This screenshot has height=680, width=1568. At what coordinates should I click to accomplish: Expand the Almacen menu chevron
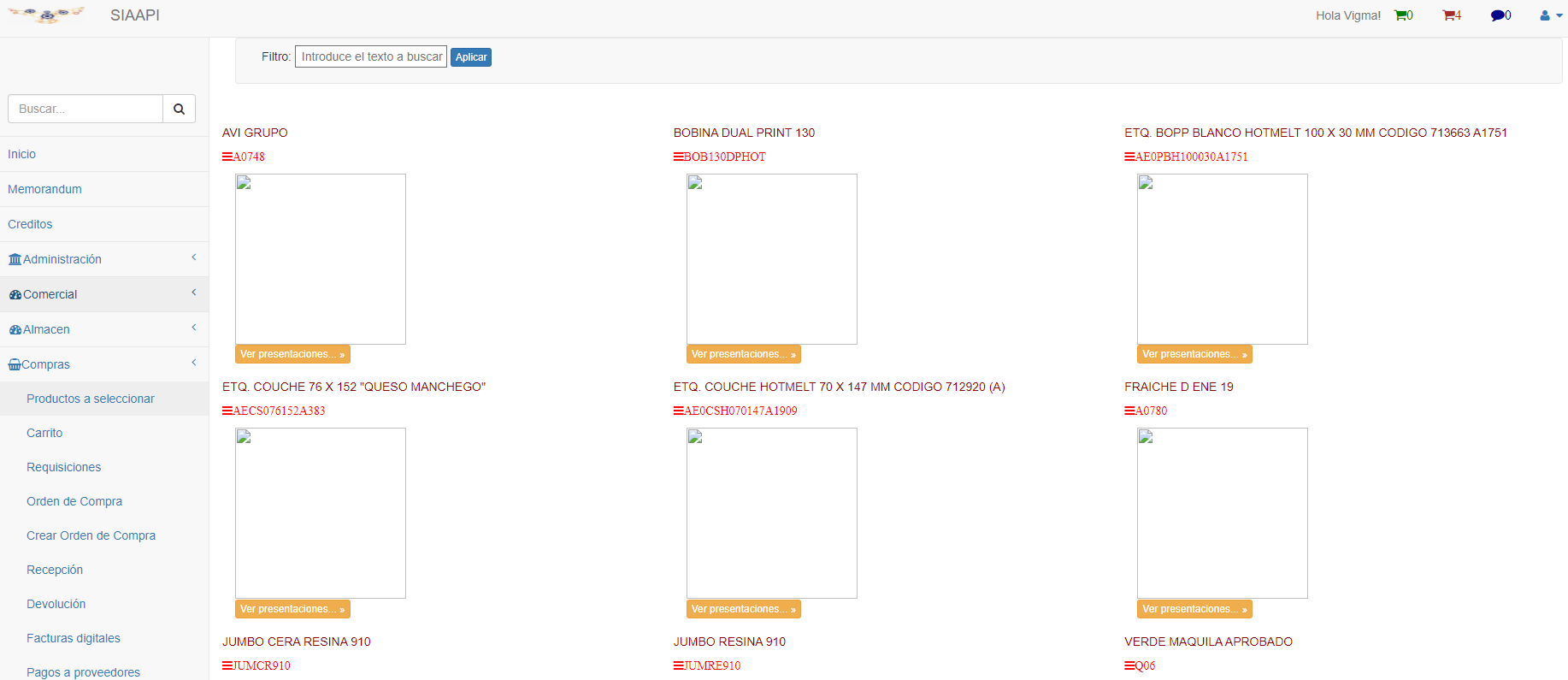click(194, 328)
